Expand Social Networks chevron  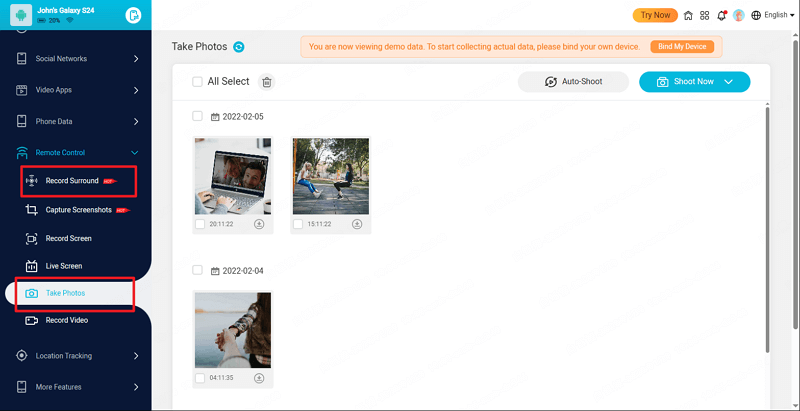[136, 59]
